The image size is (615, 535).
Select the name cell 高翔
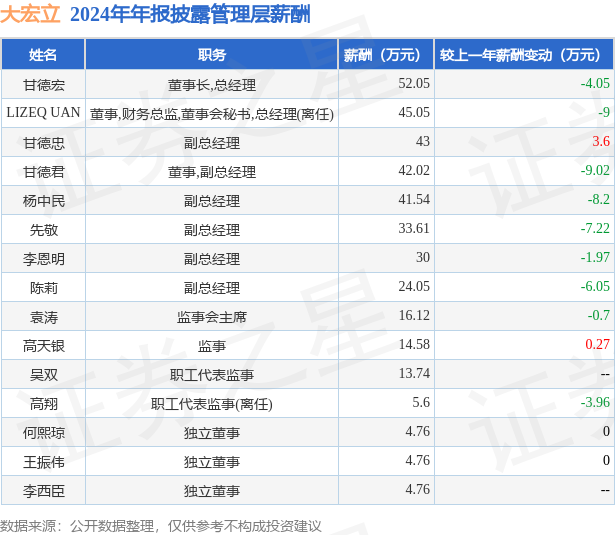point(44,404)
